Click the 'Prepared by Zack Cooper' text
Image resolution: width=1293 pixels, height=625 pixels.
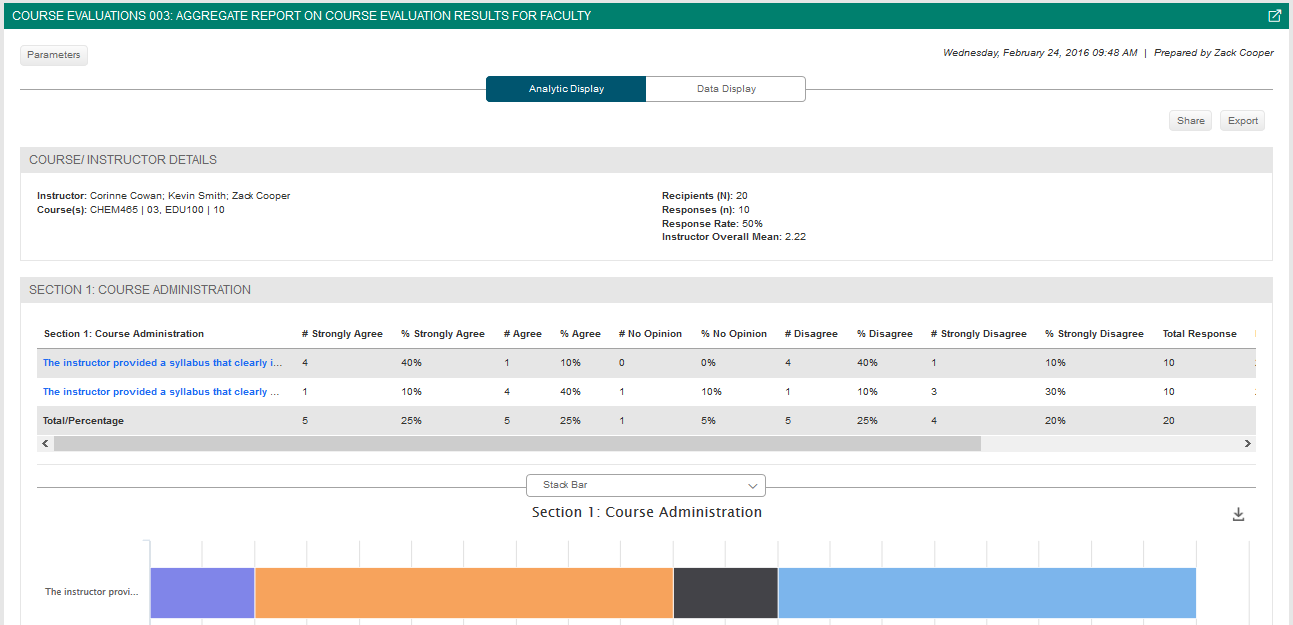1214,53
